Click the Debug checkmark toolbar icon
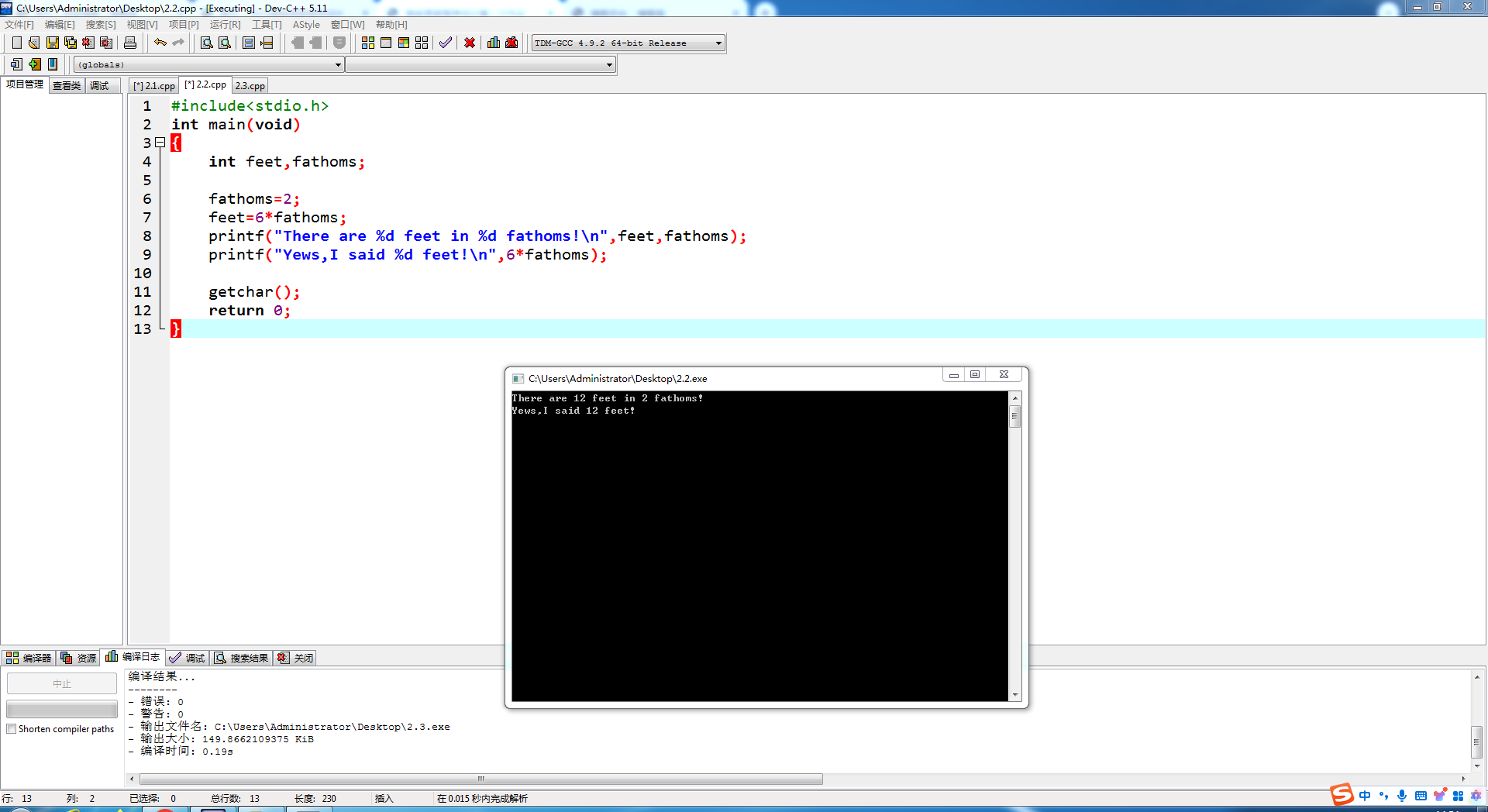 coord(446,43)
